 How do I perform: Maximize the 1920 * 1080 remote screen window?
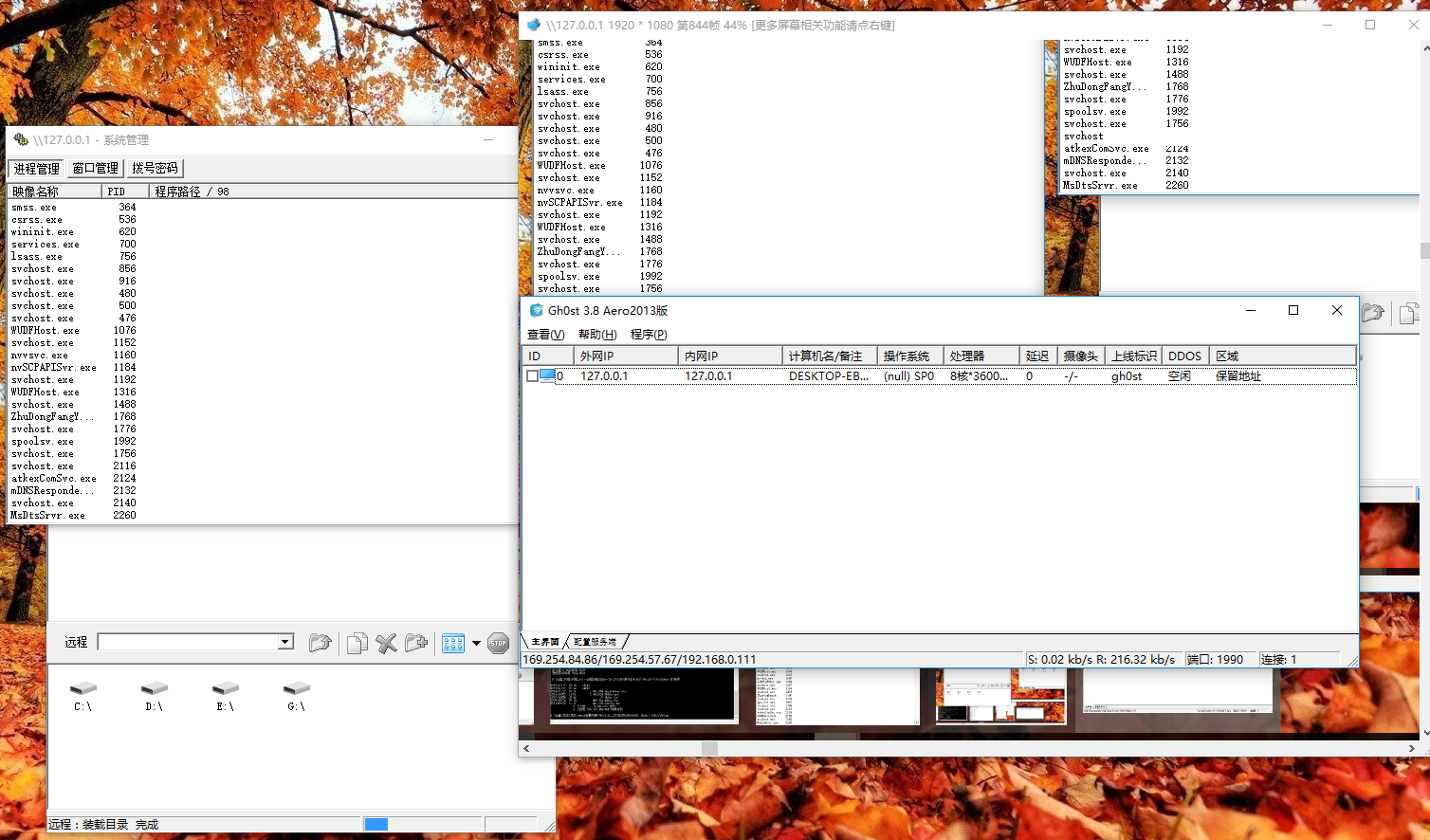[x=1370, y=25]
